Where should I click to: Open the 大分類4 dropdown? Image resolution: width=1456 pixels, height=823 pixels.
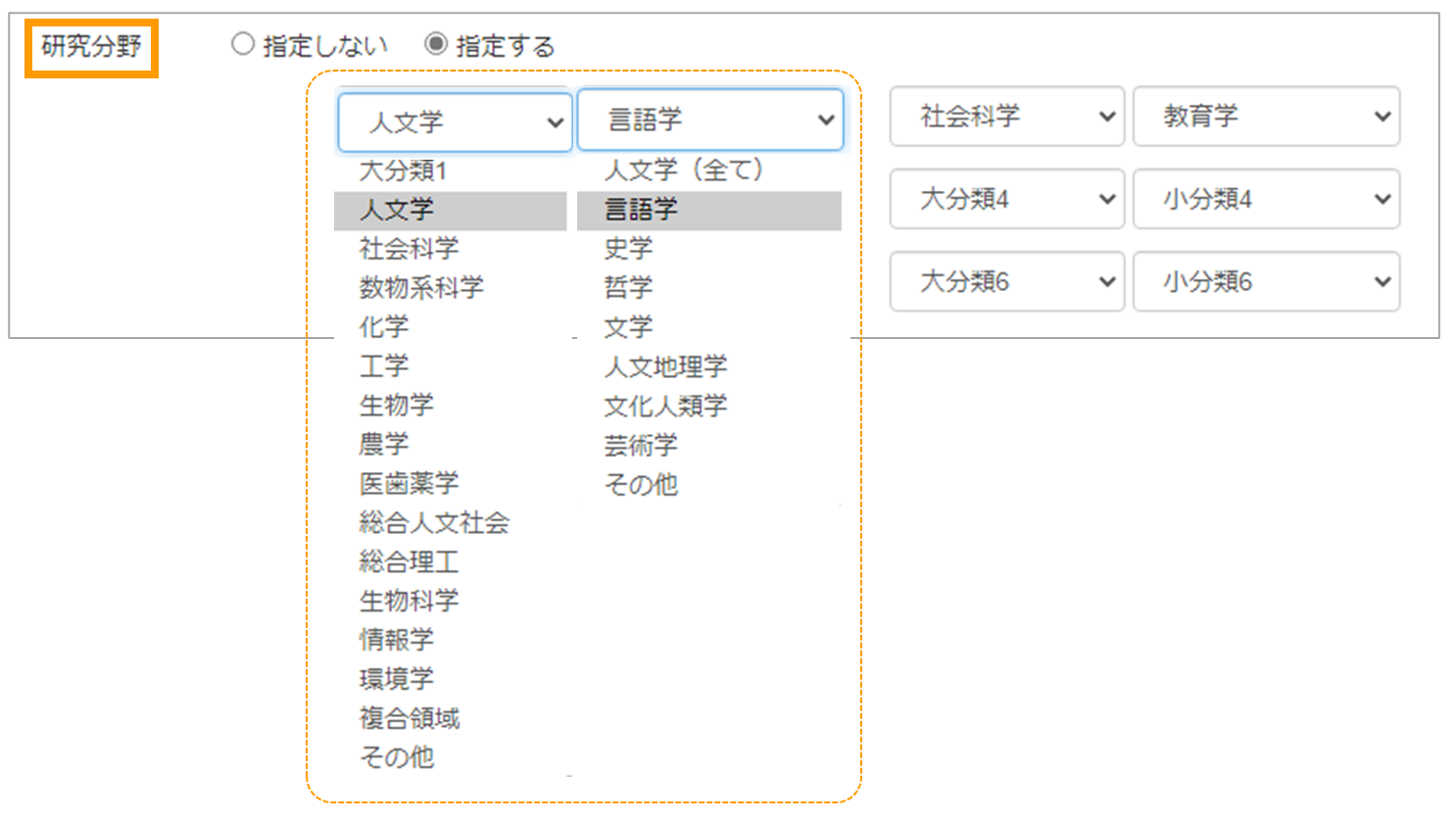click(x=1006, y=199)
